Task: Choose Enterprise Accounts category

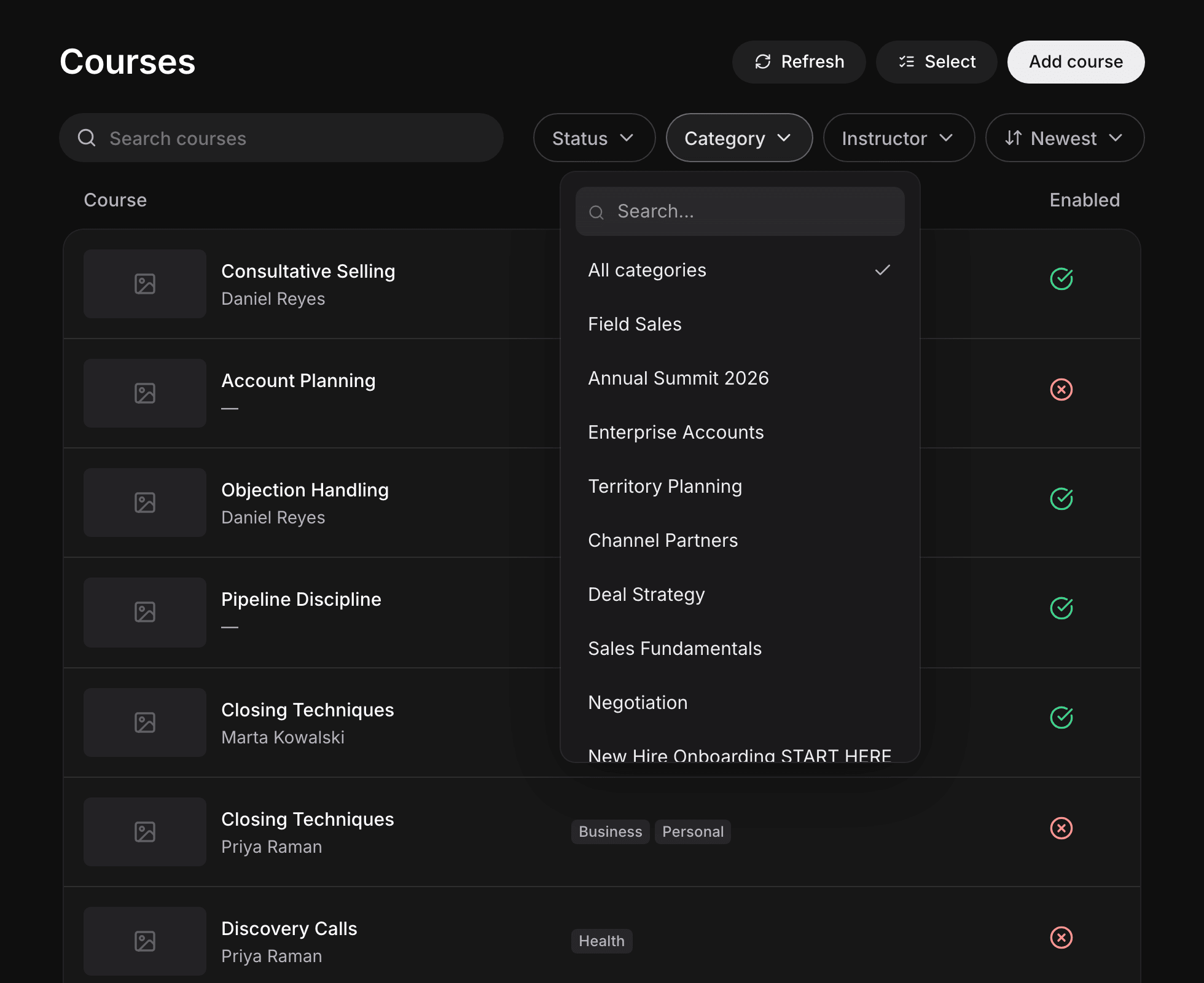Action: (740, 433)
